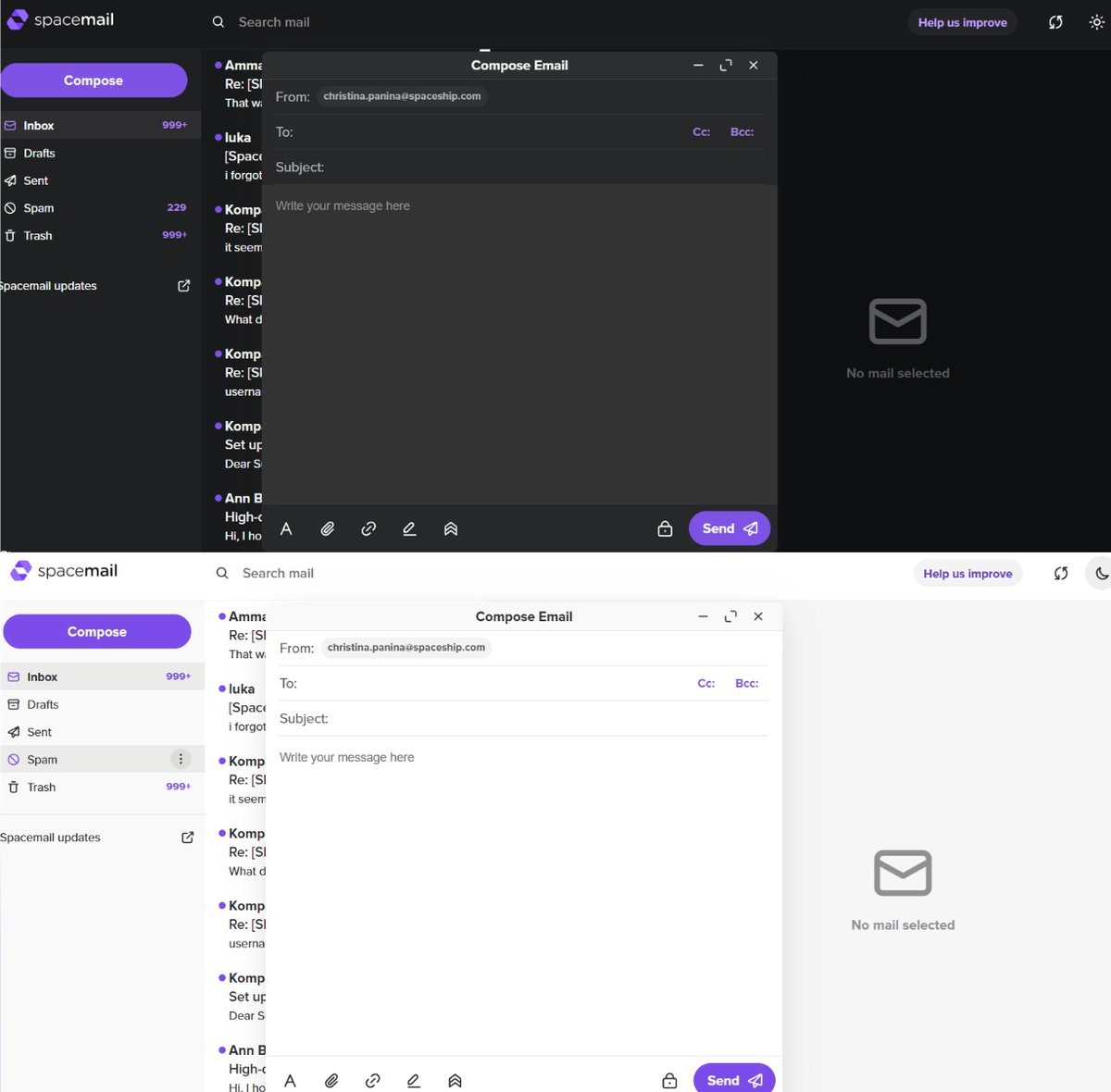Add Cc recipients in light compose
The image size is (1111, 1092).
pos(706,684)
